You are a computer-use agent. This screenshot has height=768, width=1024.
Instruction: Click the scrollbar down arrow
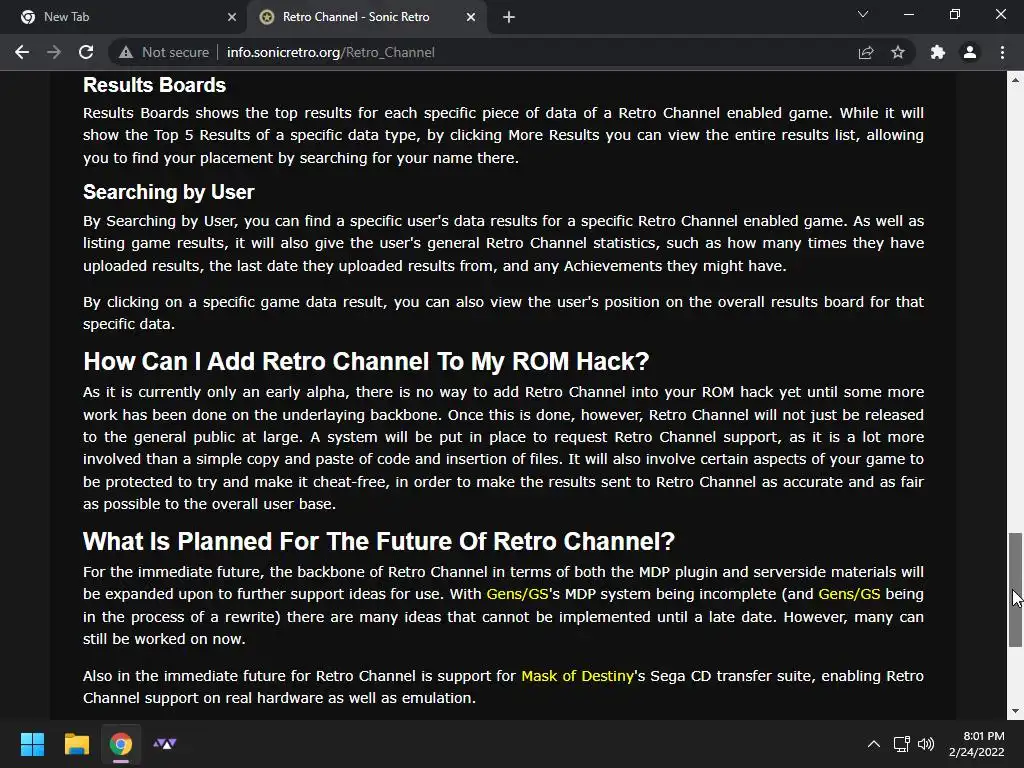tap(1015, 711)
